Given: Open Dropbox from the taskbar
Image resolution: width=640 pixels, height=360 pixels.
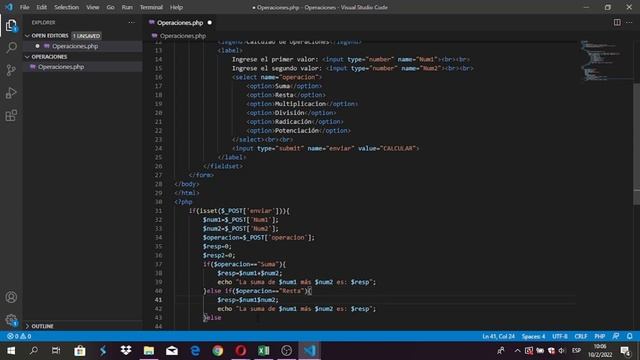Looking at the screenshot, I should pos(126,351).
